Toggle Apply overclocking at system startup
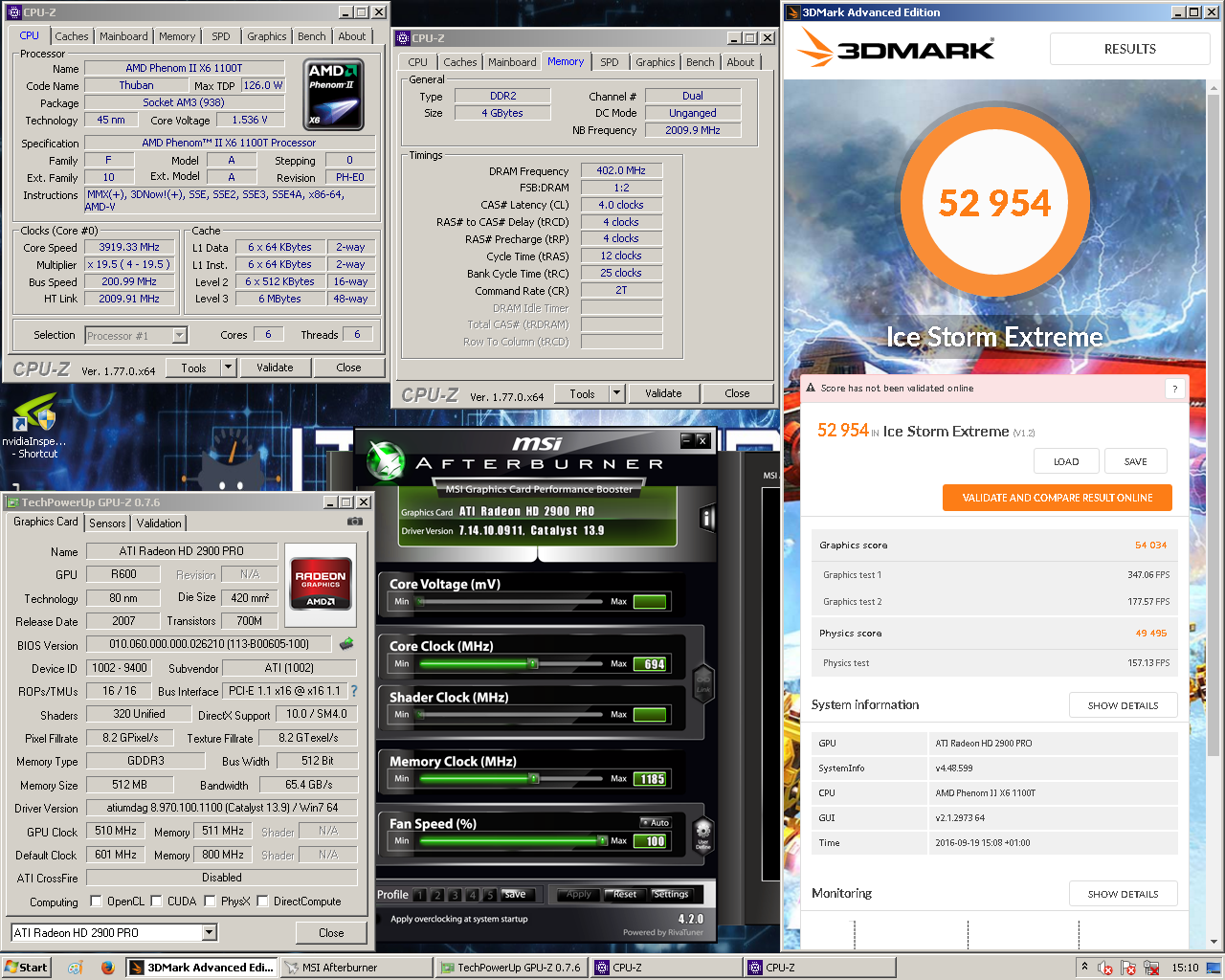Screen dimensions: 1225x980 [x=459, y=919]
